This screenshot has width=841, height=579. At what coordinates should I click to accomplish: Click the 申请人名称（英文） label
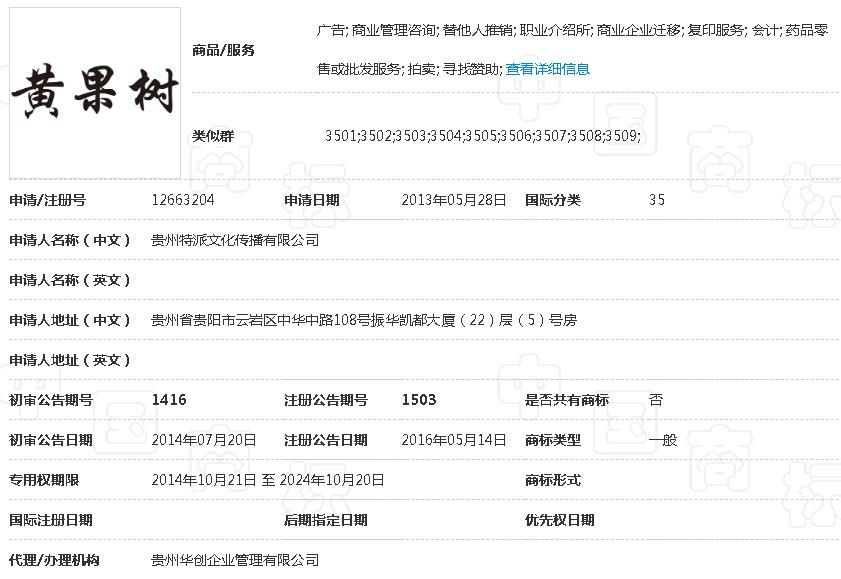(70, 280)
